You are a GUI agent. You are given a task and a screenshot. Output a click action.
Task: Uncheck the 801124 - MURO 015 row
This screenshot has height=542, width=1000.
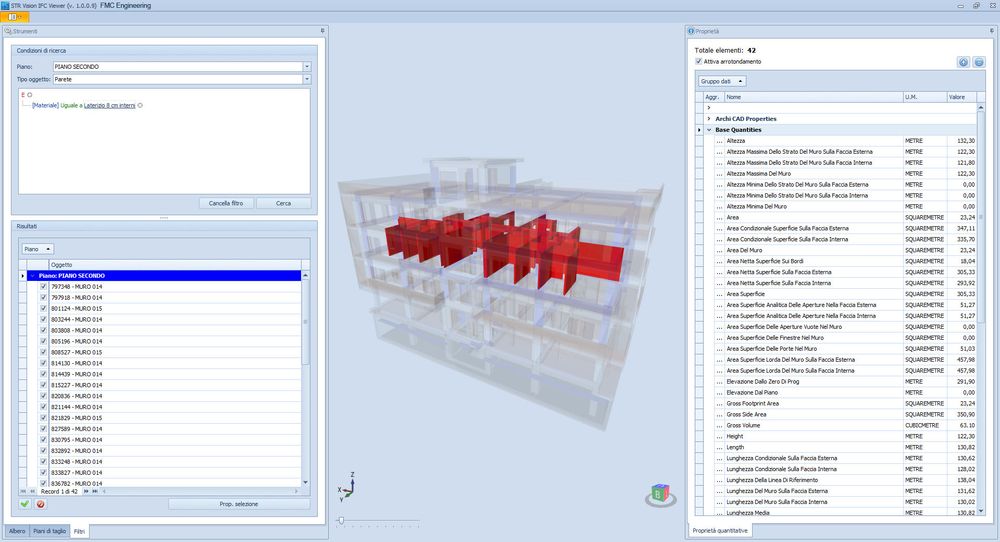(x=42, y=307)
